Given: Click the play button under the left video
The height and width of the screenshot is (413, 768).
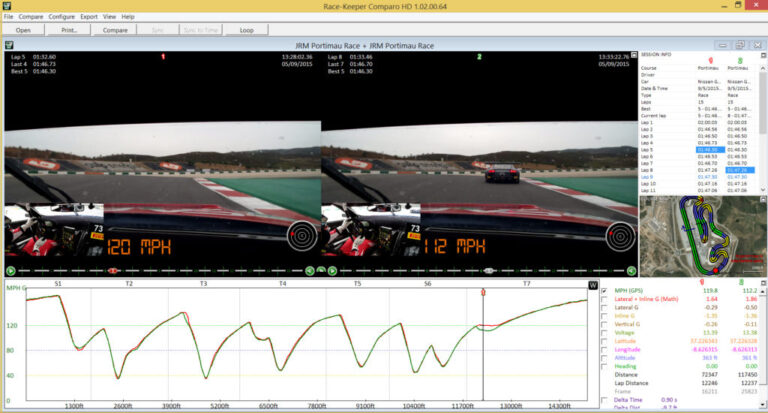Looking at the screenshot, I should coord(11,270).
